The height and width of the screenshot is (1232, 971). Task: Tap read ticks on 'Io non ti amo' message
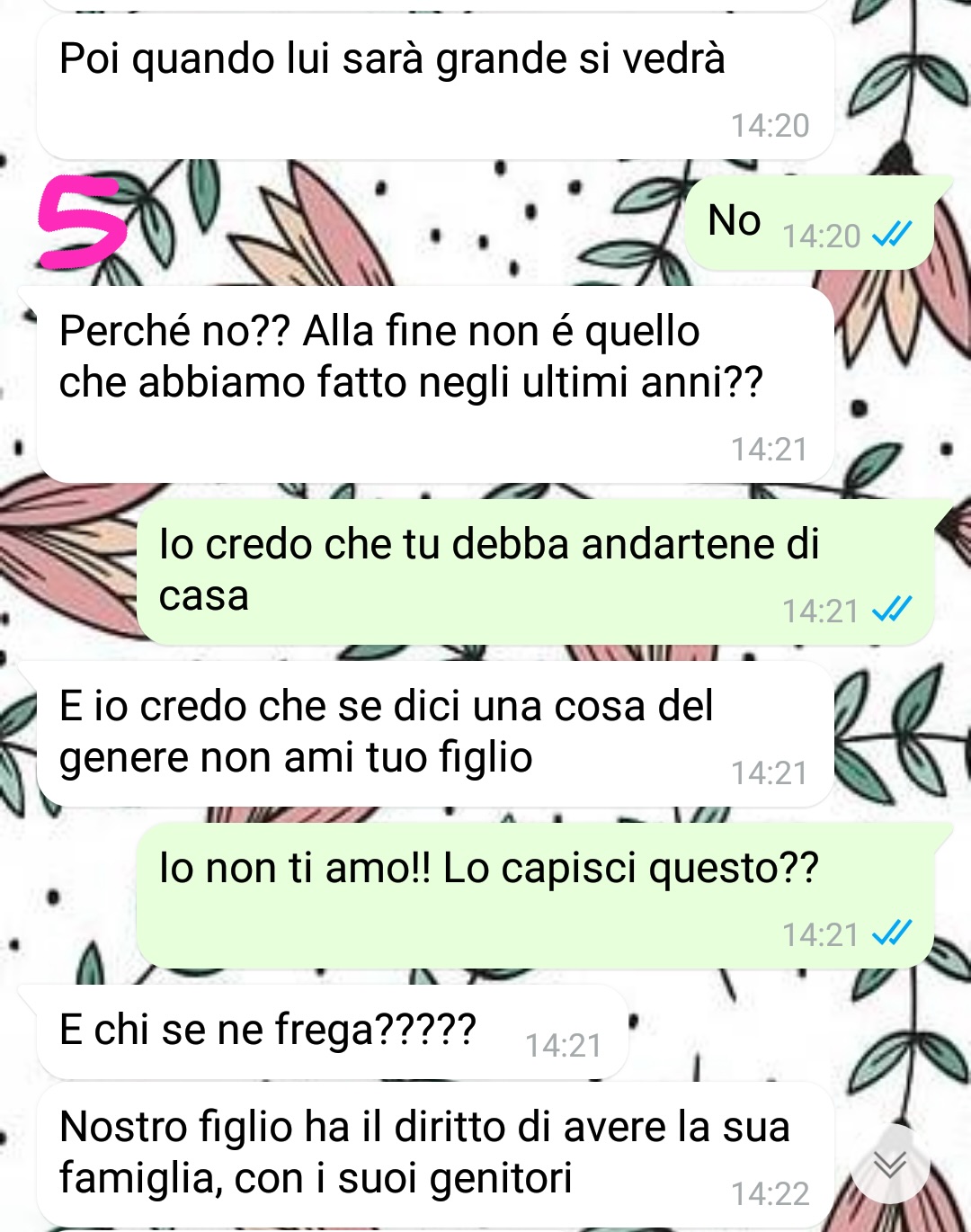coord(892,933)
